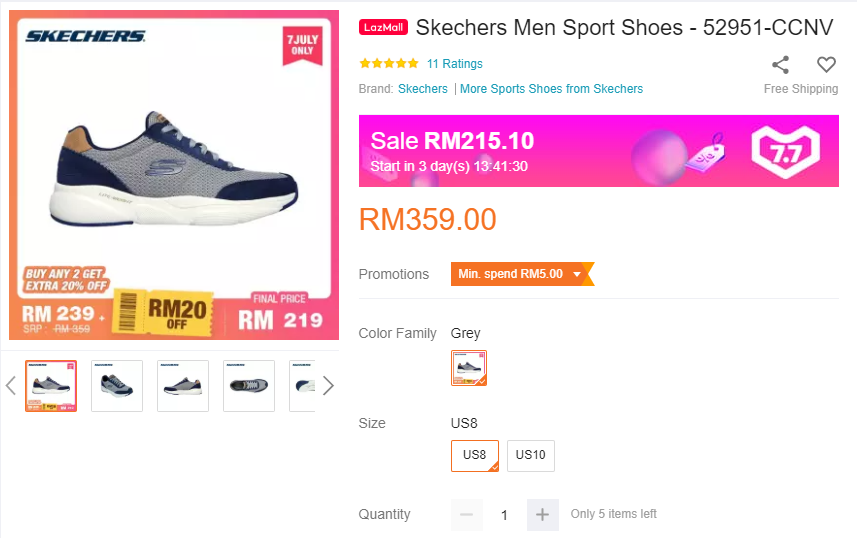Open More Sports Shoes from Skechers
Image resolution: width=857 pixels, height=538 pixels.
click(x=551, y=89)
